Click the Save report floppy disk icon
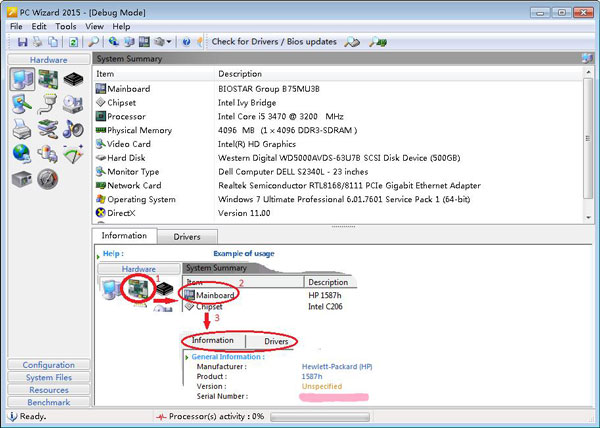The image size is (600, 428). [22, 42]
